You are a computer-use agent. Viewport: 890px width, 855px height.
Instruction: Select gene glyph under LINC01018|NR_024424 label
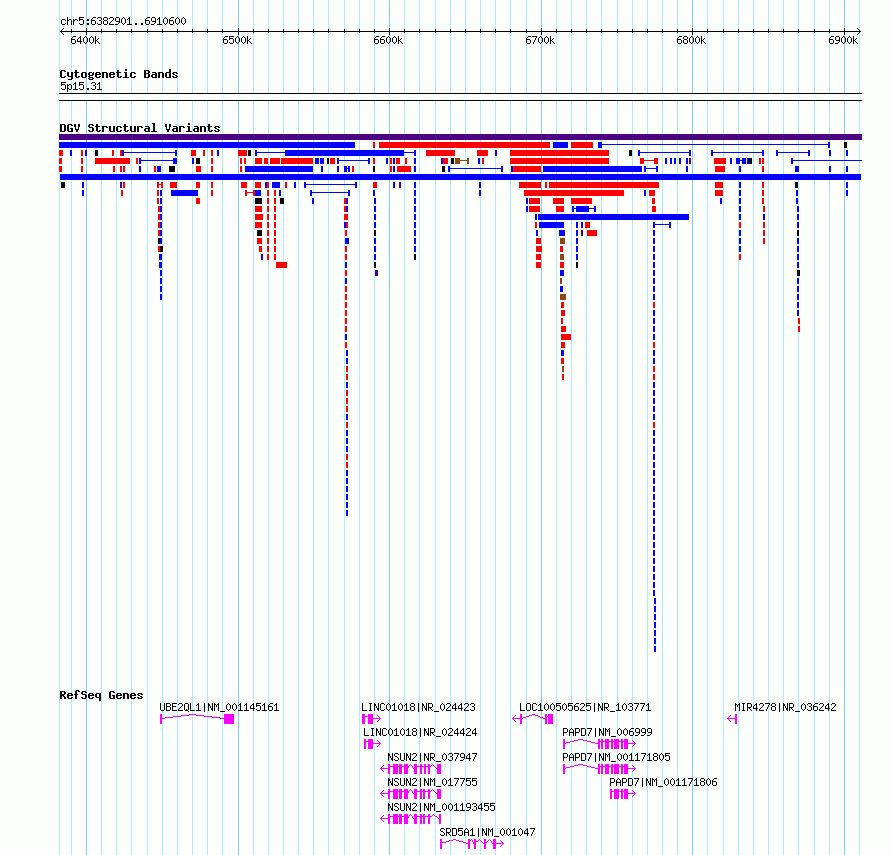click(x=372, y=744)
